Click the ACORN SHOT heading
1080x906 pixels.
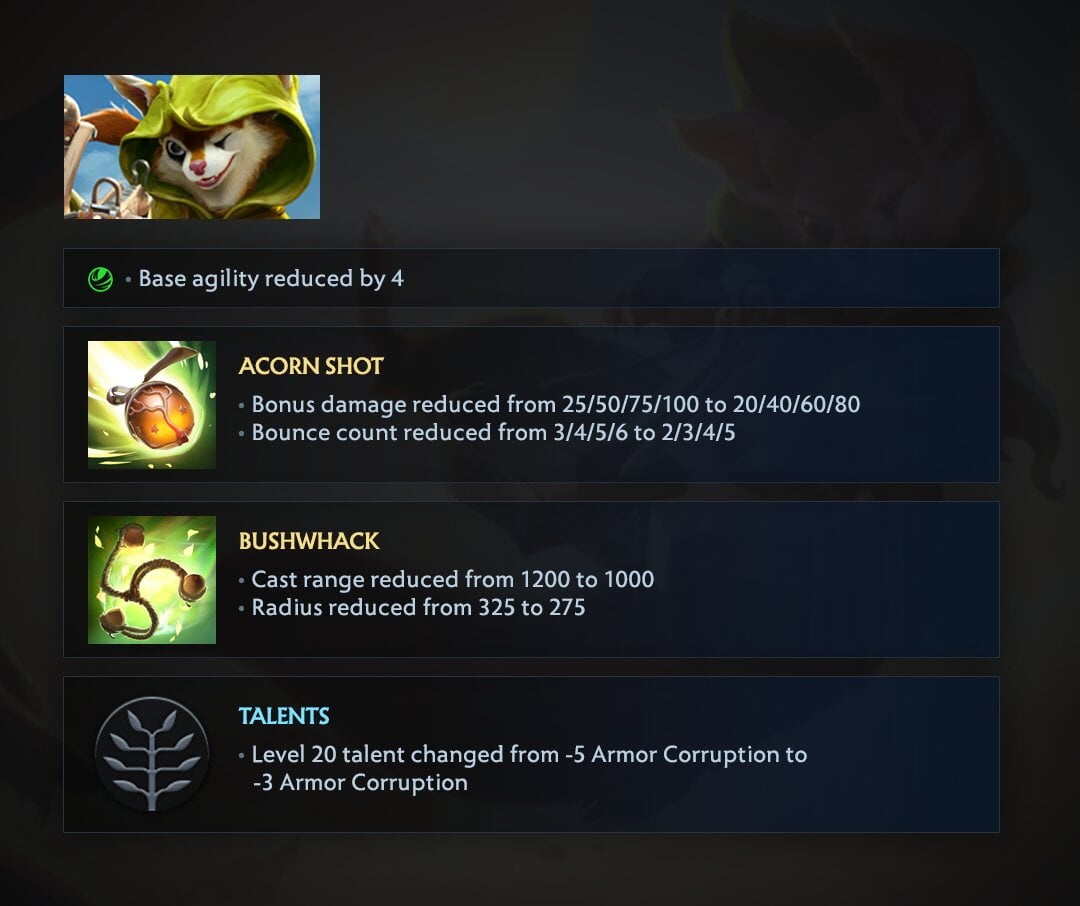tap(311, 366)
